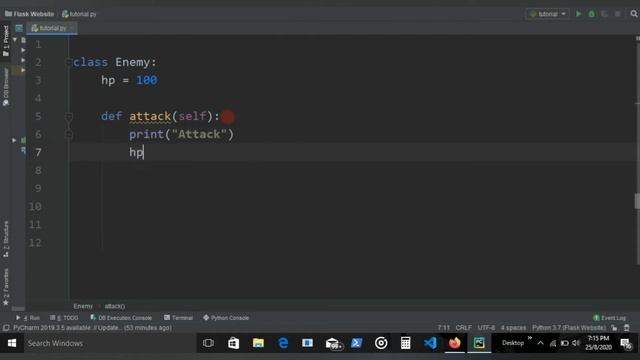Viewport: 640px width, 360px height.
Task: Open PowerShell from taskbar
Action: [356, 343]
